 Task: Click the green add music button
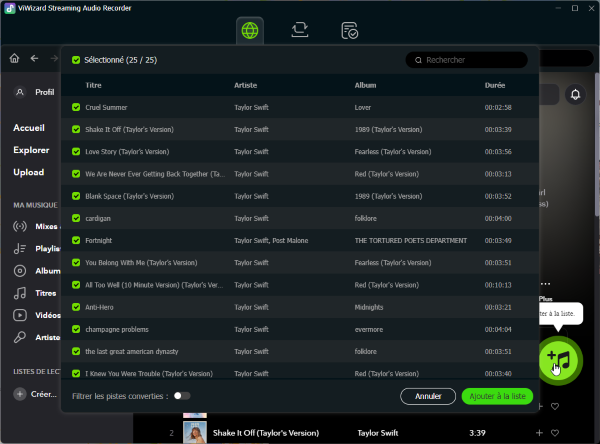(x=559, y=358)
